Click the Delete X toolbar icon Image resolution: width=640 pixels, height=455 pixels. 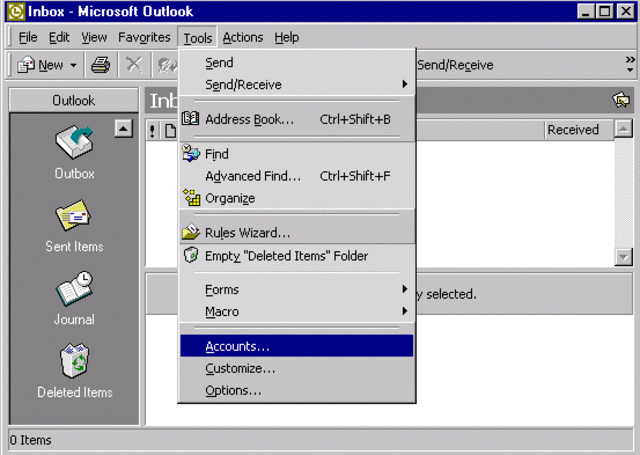(134, 64)
